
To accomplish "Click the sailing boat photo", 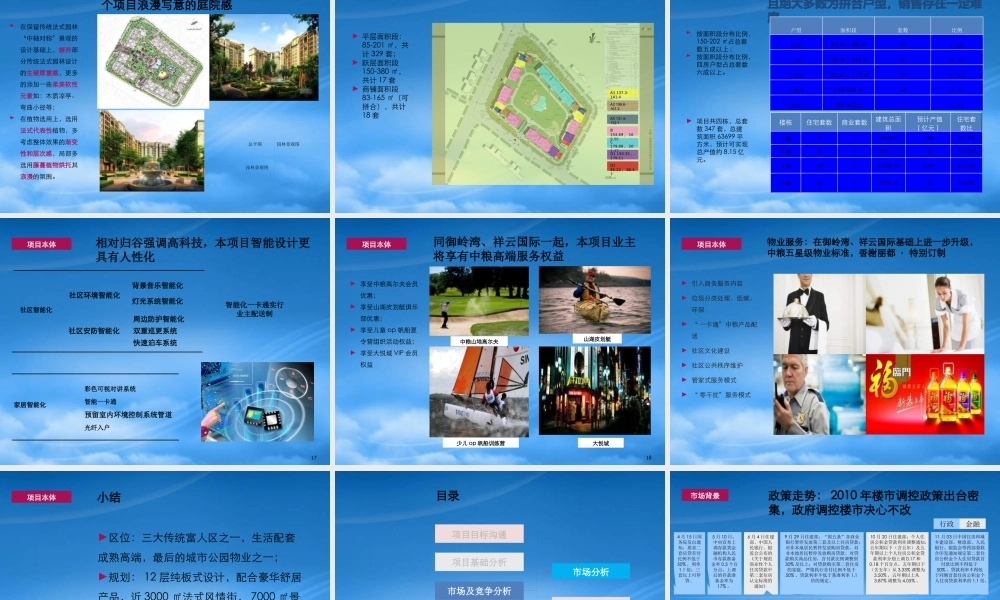I will pyautogui.click(x=479, y=391).
